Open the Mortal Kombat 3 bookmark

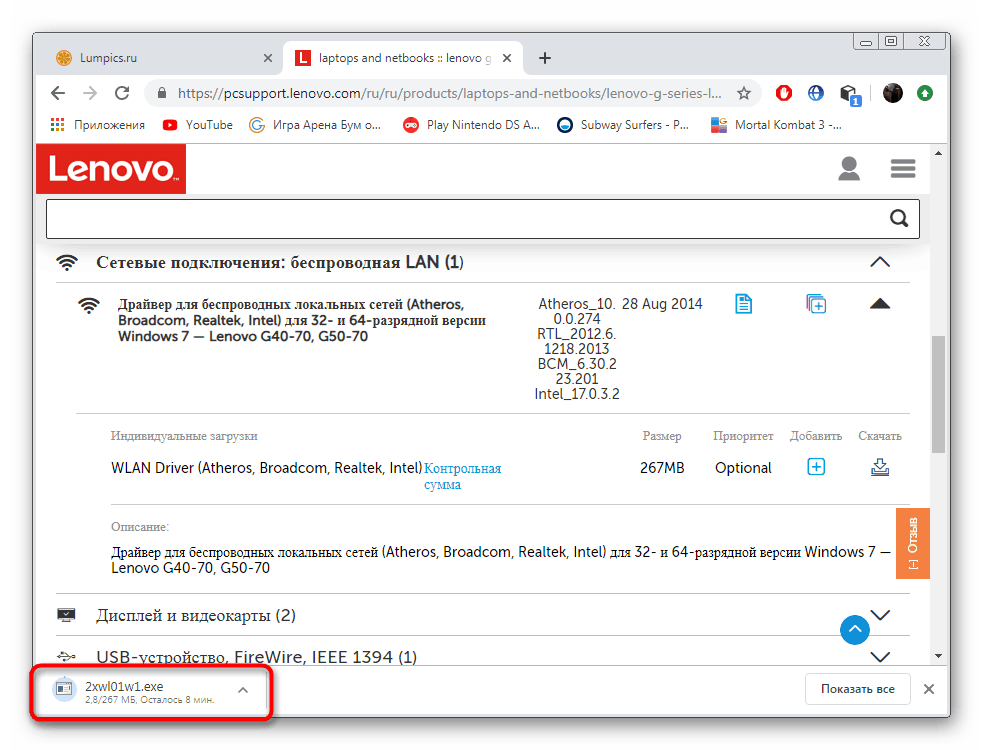click(x=775, y=125)
